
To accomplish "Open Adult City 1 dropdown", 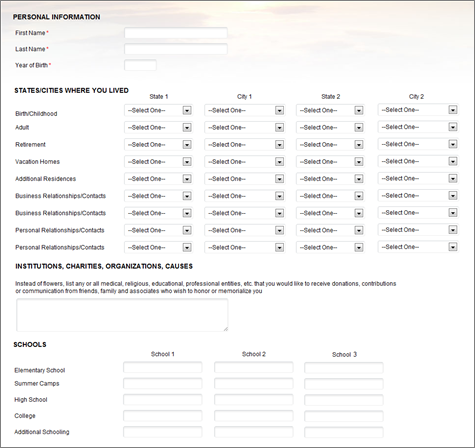I will coord(245,127).
